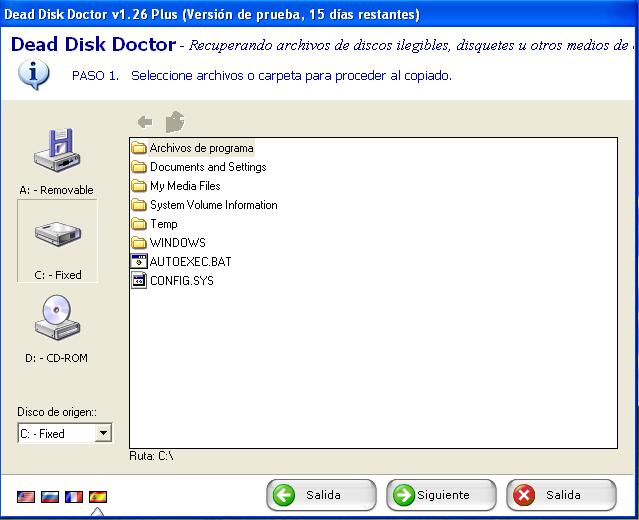The height and width of the screenshot is (520, 639).
Task: Click the blue info bubble icon
Action: [x=33, y=75]
